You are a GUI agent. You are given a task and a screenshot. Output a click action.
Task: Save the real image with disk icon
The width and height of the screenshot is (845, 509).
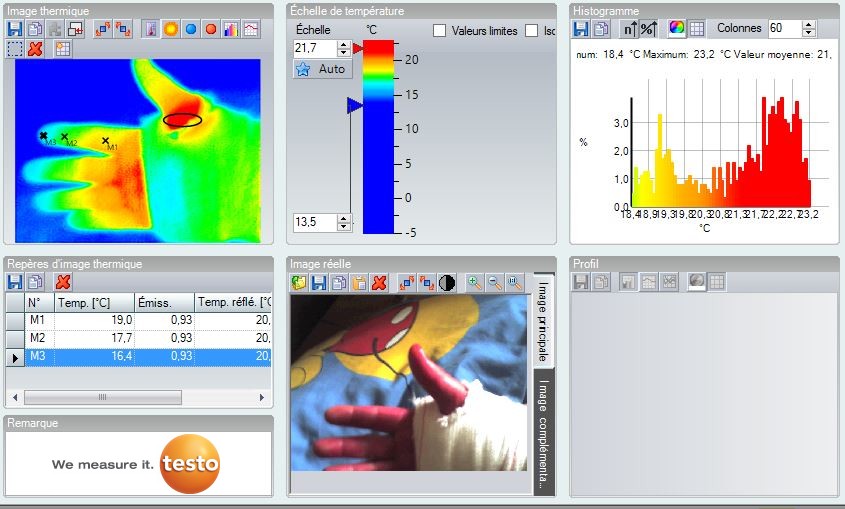(x=319, y=283)
